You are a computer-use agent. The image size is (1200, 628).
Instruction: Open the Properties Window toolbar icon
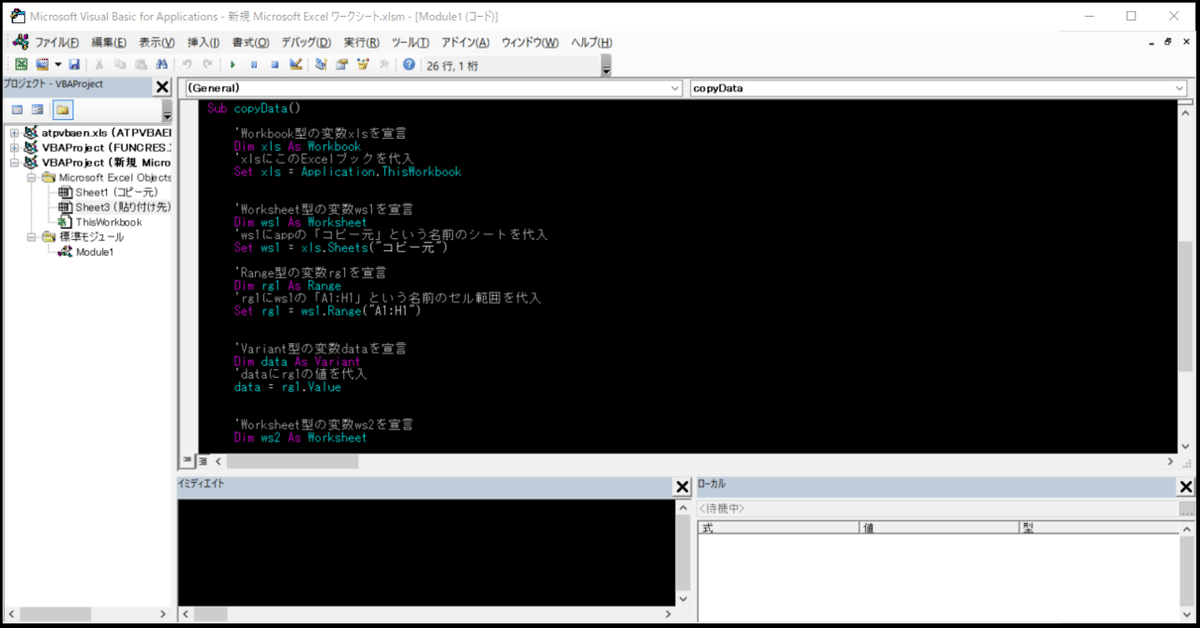342,64
